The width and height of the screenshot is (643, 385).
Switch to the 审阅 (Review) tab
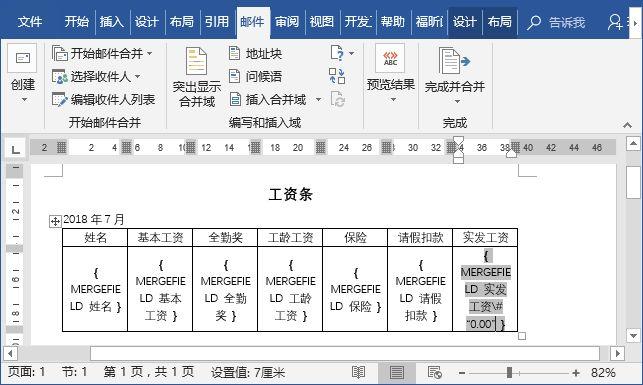point(287,22)
